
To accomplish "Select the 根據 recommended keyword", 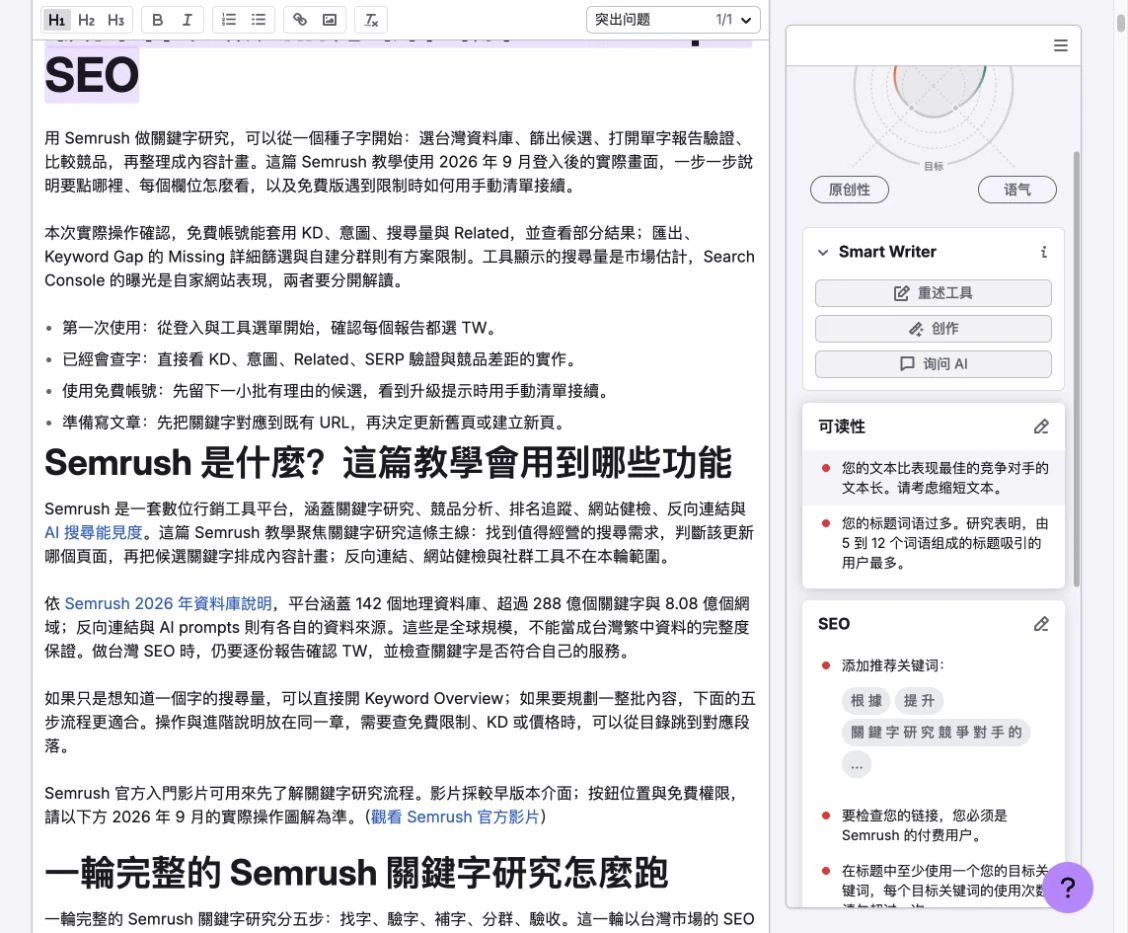I will point(866,701).
